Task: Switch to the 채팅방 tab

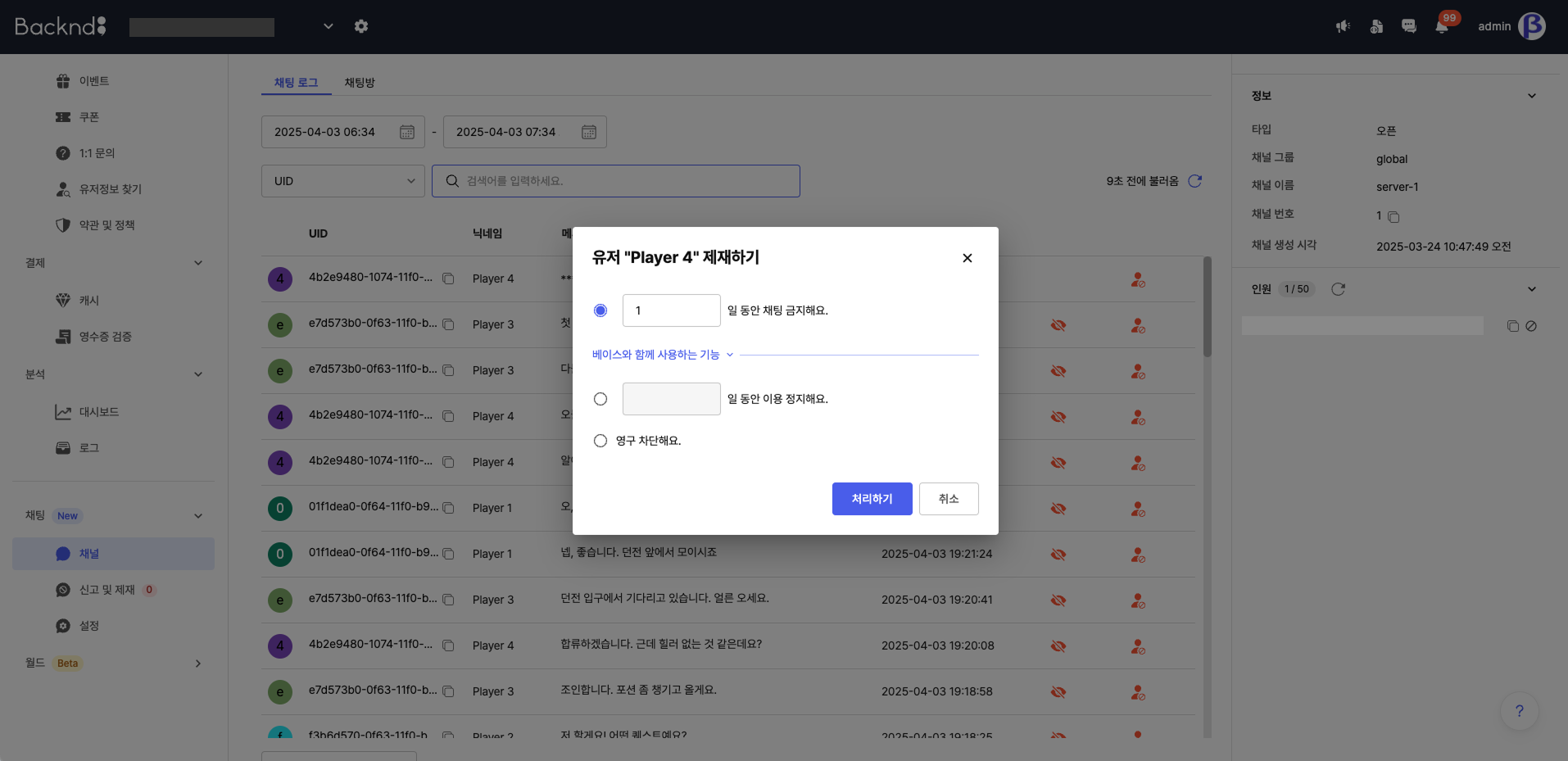Action: [360, 83]
